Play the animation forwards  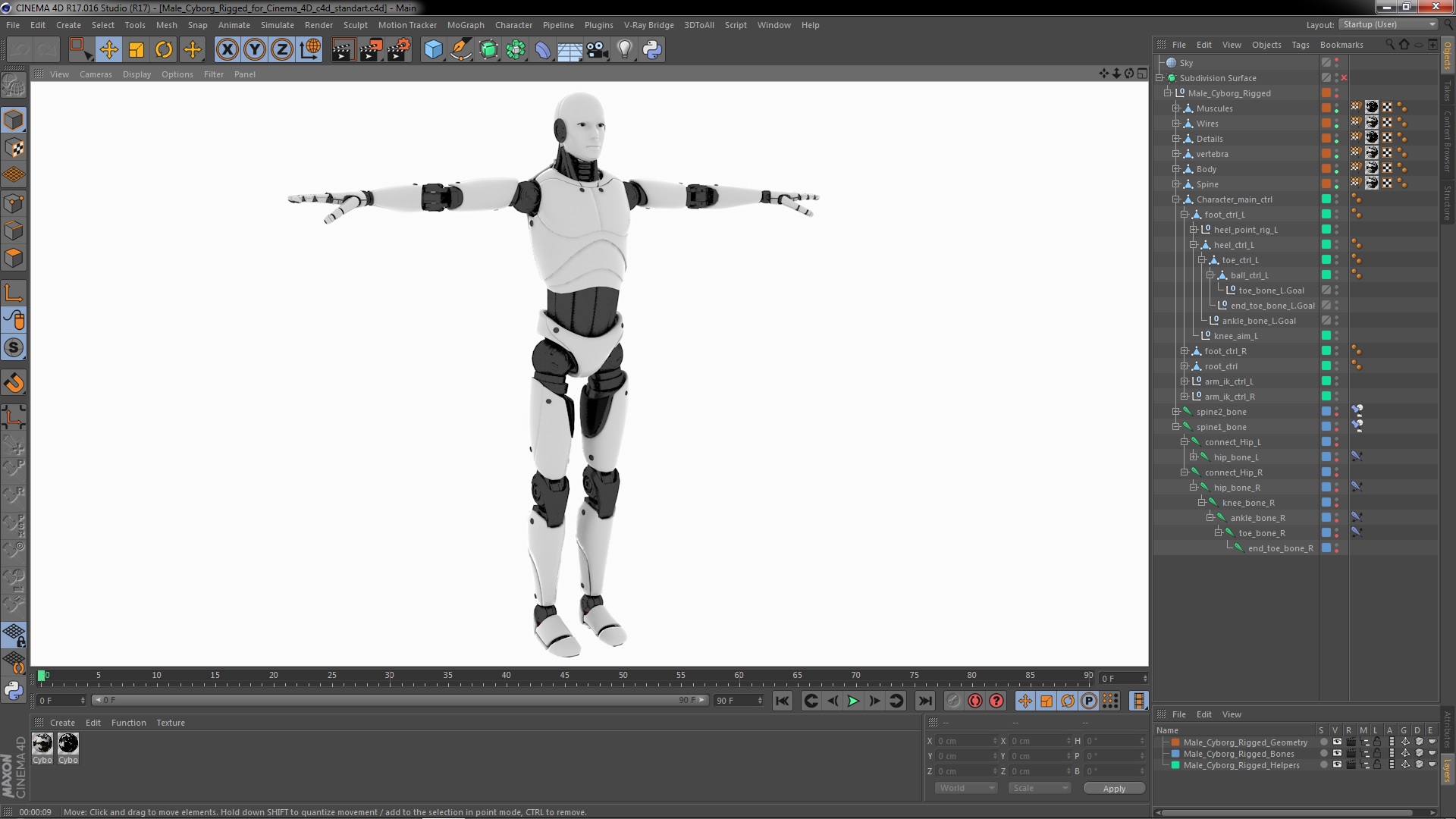click(853, 701)
